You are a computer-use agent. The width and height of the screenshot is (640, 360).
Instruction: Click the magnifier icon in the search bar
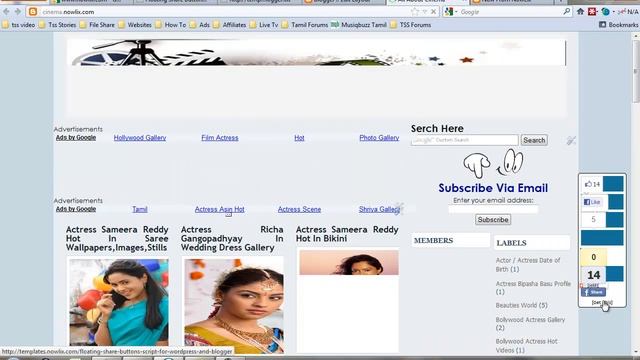tap(567, 12)
